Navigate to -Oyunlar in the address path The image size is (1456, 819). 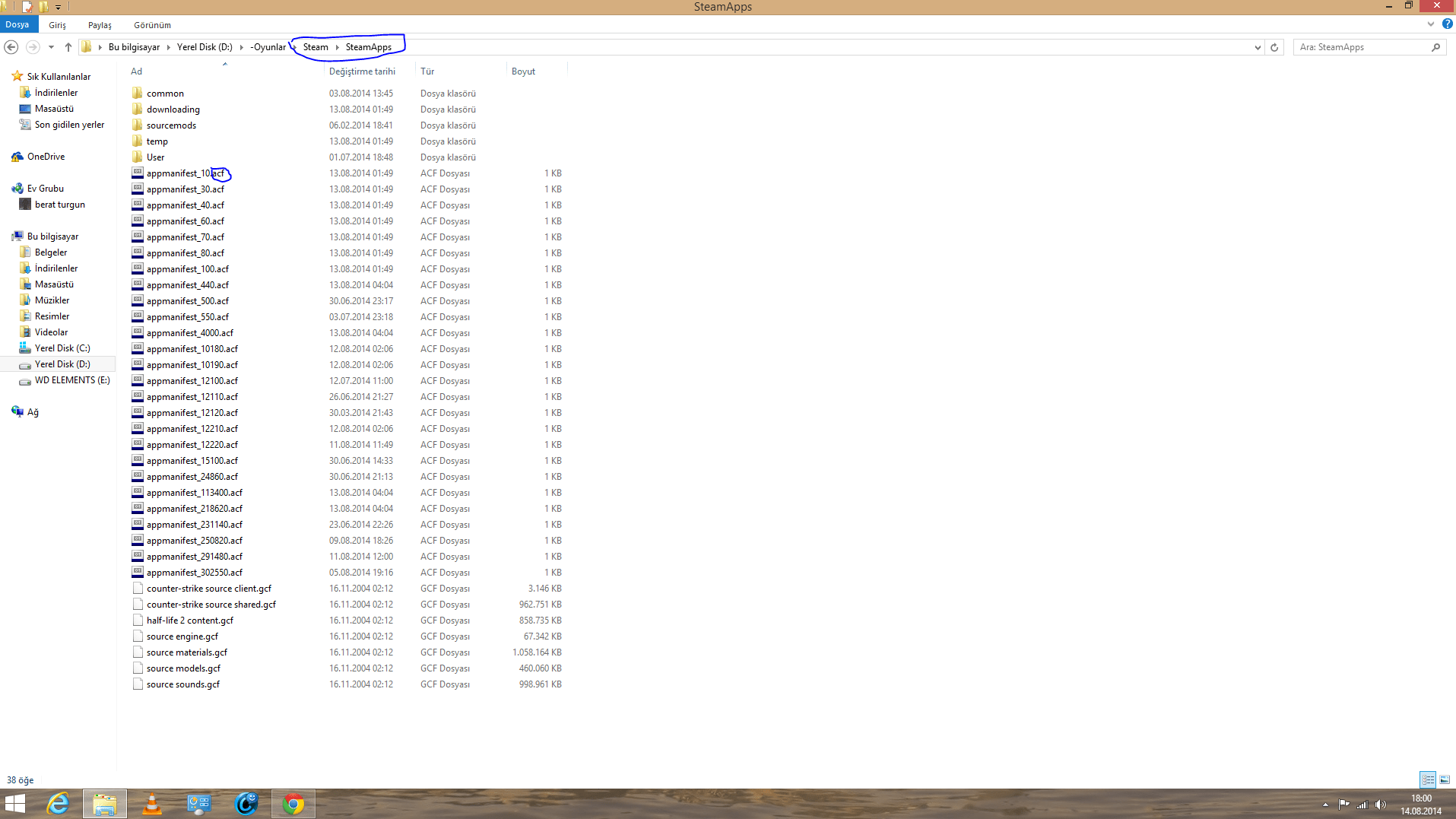pos(268,47)
